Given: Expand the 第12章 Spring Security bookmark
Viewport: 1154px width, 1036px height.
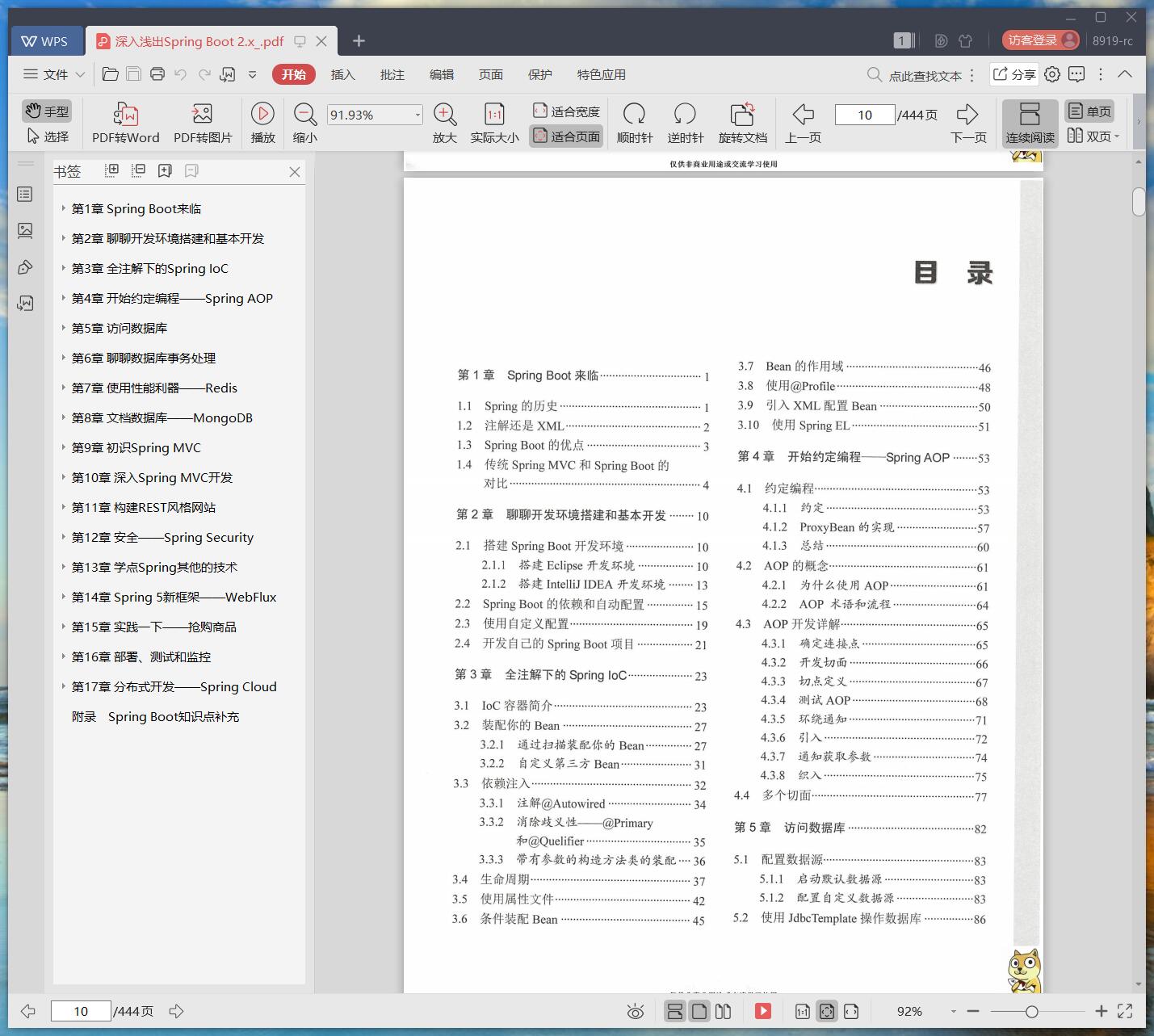Looking at the screenshot, I should pyautogui.click(x=63, y=537).
